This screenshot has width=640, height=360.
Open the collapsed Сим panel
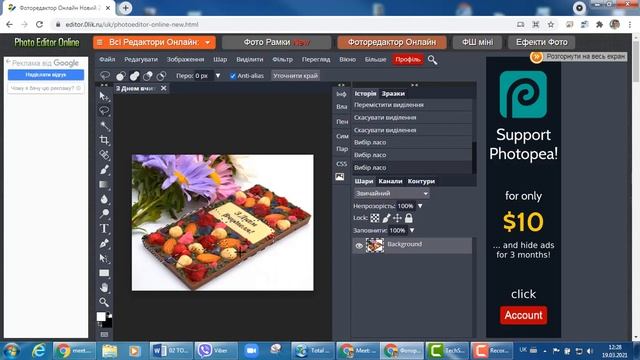click(342, 136)
